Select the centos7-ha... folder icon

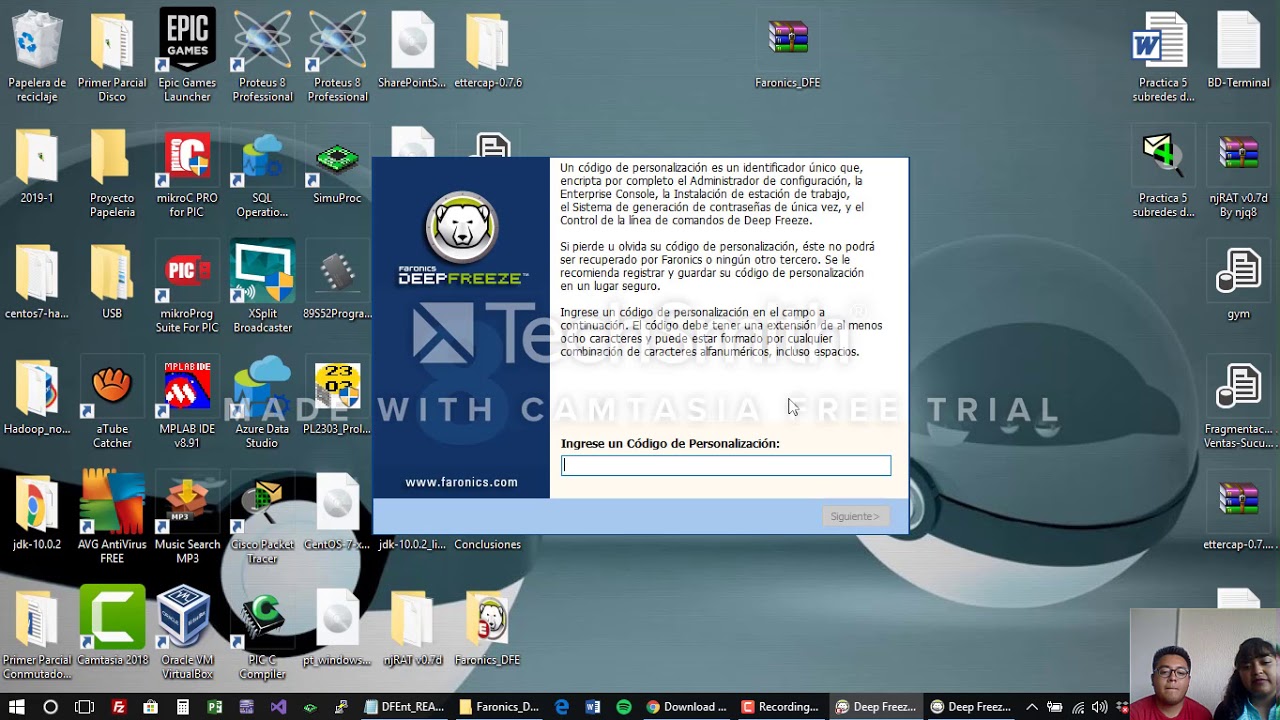(x=37, y=281)
